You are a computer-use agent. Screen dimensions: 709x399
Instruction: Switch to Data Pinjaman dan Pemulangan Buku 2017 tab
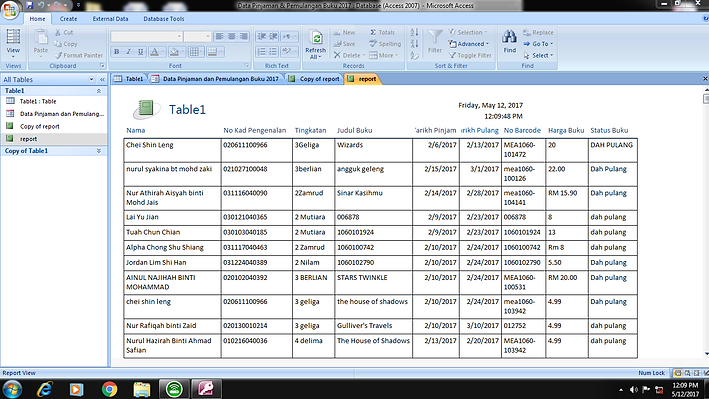(x=216, y=79)
